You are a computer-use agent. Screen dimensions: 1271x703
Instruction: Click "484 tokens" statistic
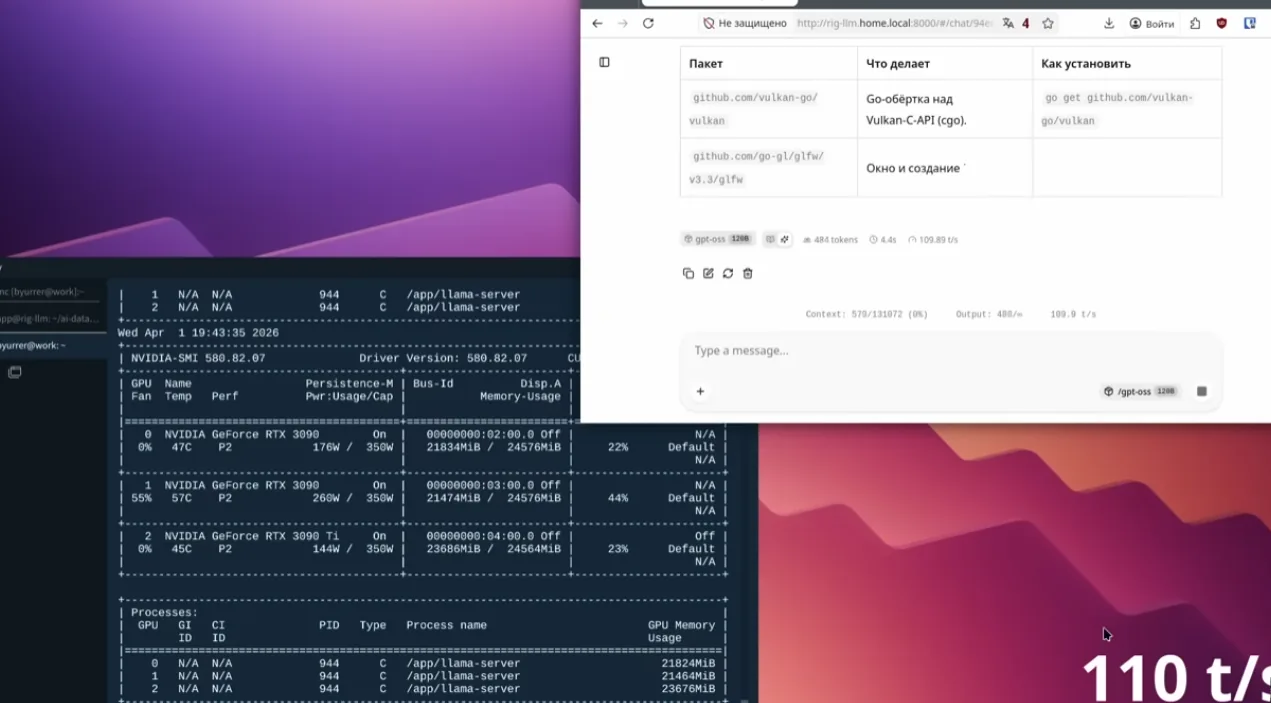[830, 240]
